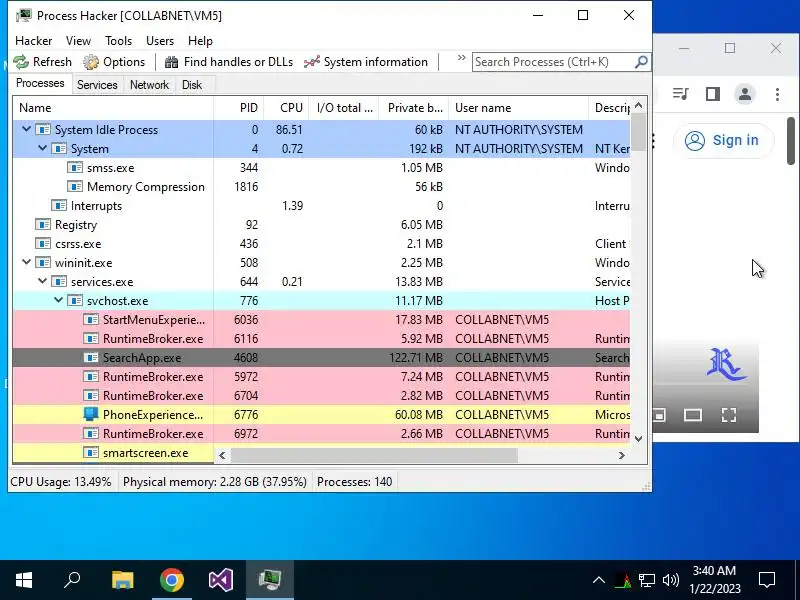This screenshot has height=600, width=800.
Task: Sort by User name column header
Action: tap(518, 108)
